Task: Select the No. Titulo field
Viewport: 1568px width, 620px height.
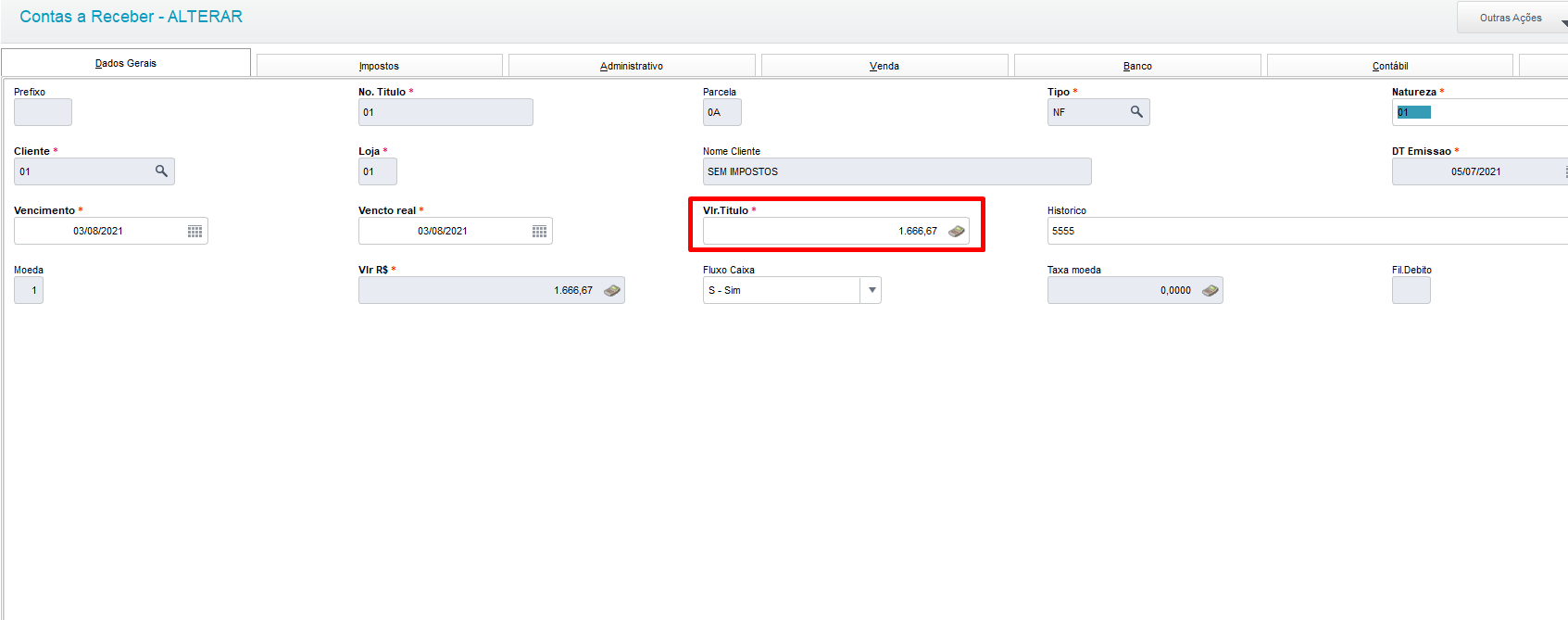Action: click(445, 112)
